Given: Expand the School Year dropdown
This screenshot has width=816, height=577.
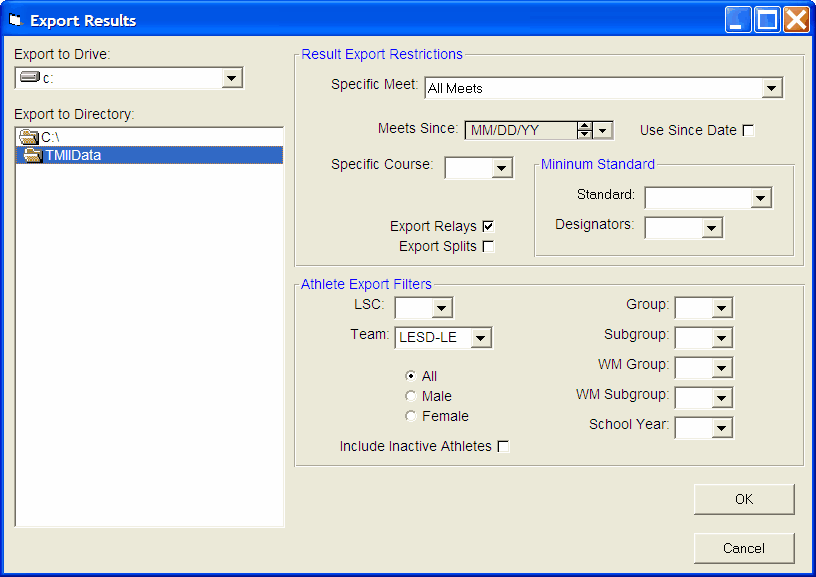Looking at the screenshot, I should 721,429.
